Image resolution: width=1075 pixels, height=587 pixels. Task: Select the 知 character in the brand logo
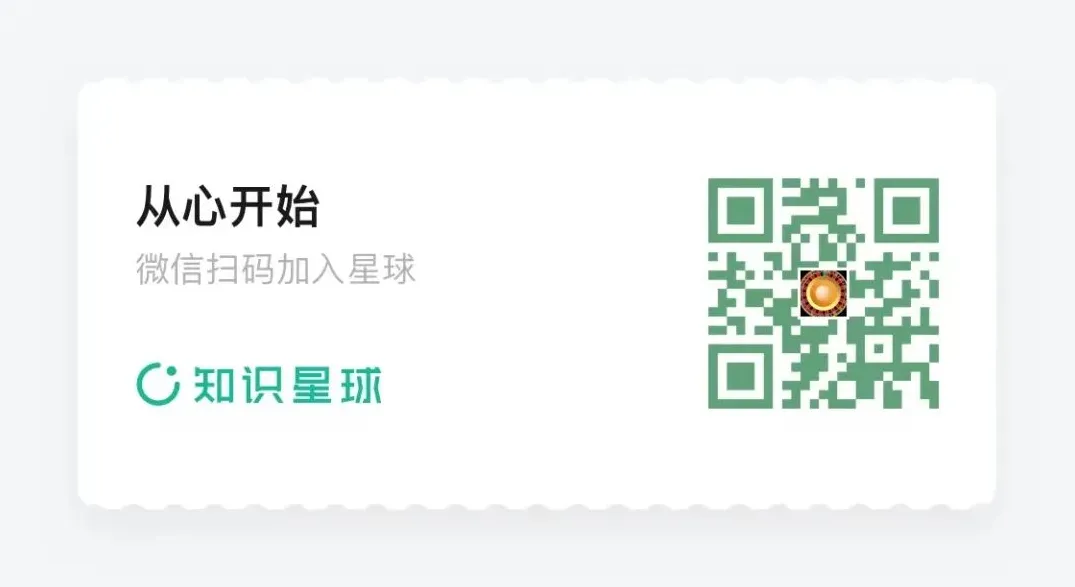point(215,385)
